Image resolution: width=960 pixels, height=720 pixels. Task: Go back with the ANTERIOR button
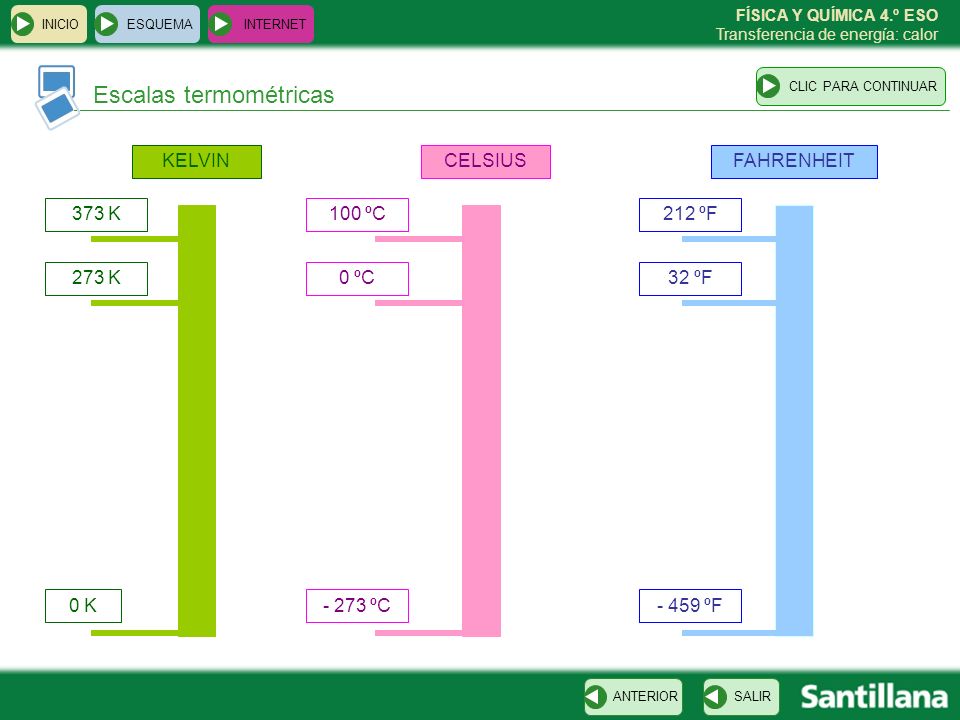point(633,697)
